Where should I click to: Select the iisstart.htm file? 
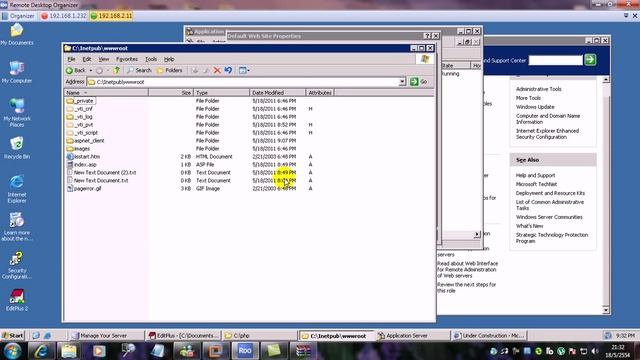coord(83,157)
